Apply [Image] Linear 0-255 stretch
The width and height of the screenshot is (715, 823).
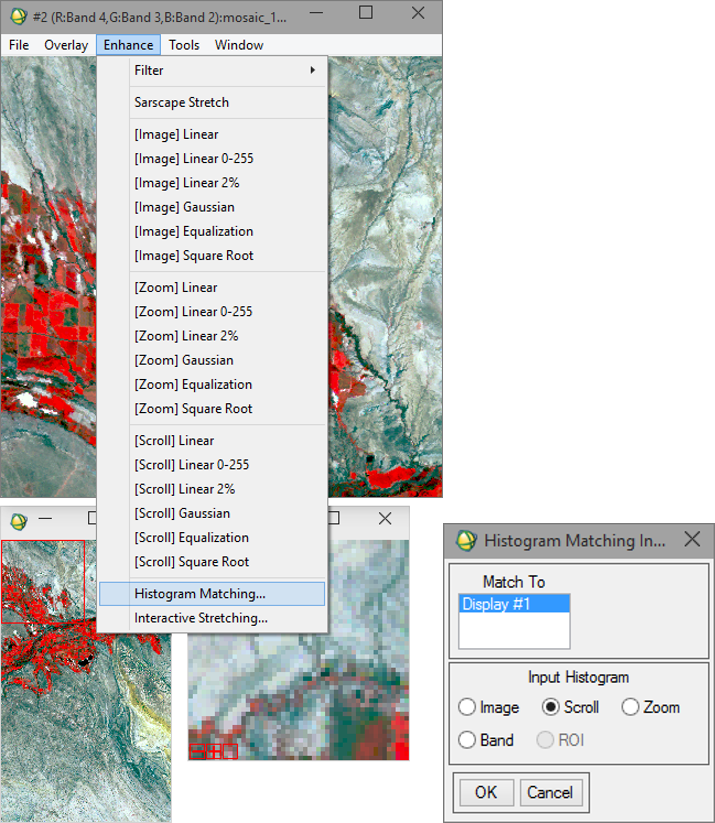coord(212,159)
